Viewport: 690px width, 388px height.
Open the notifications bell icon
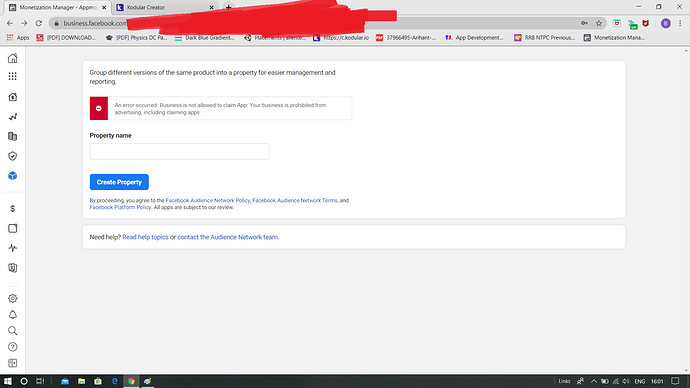pyautogui.click(x=12, y=315)
